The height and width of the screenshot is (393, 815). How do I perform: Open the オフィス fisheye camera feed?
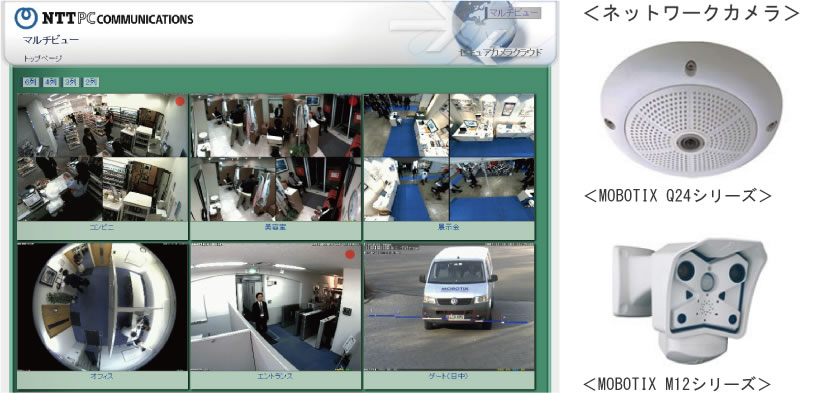tap(102, 307)
